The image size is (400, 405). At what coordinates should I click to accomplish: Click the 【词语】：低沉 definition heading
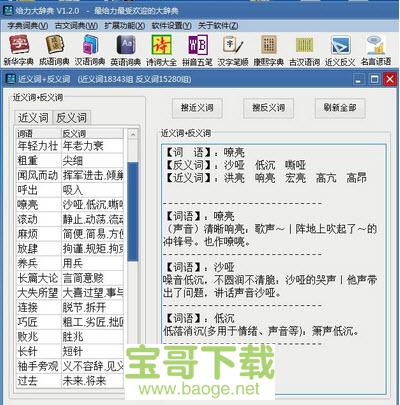pyautogui.click(x=200, y=318)
